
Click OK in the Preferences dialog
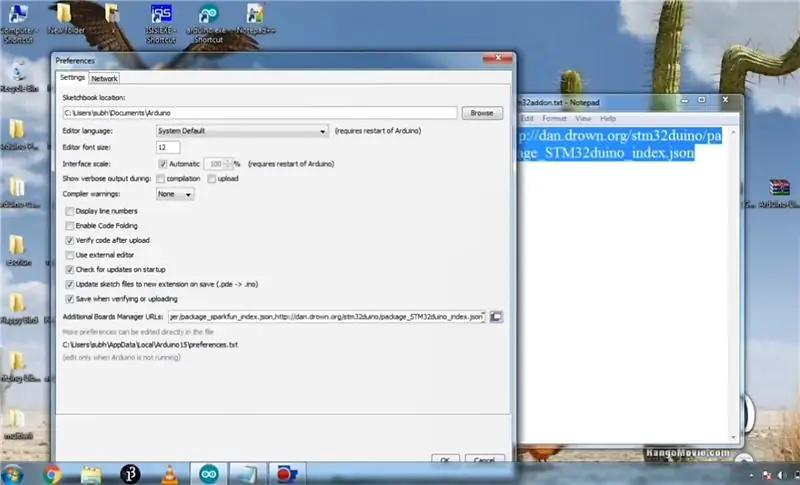tap(445, 460)
